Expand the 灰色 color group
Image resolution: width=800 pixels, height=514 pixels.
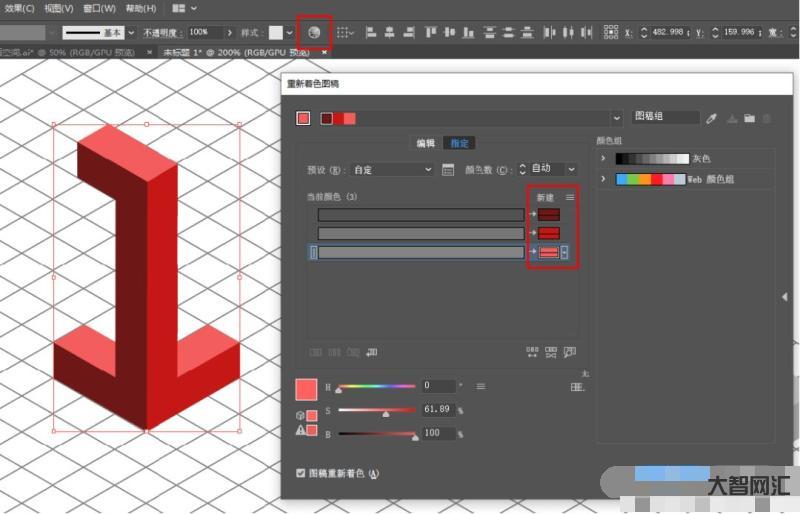point(603,158)
